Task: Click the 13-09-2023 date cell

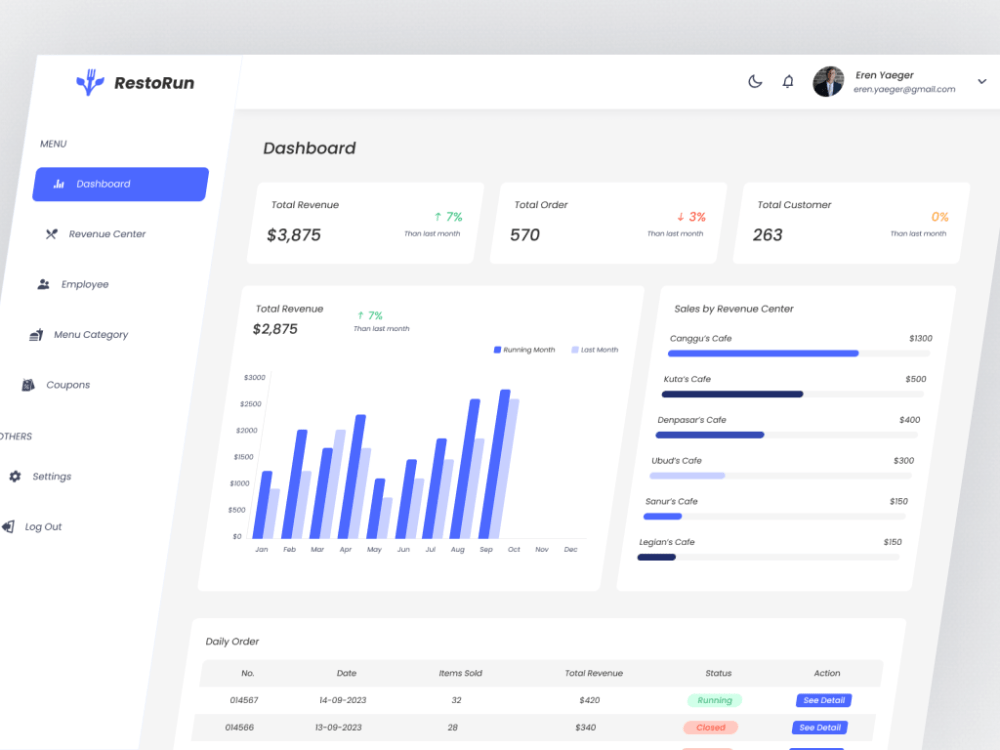Action: [339, 728]
